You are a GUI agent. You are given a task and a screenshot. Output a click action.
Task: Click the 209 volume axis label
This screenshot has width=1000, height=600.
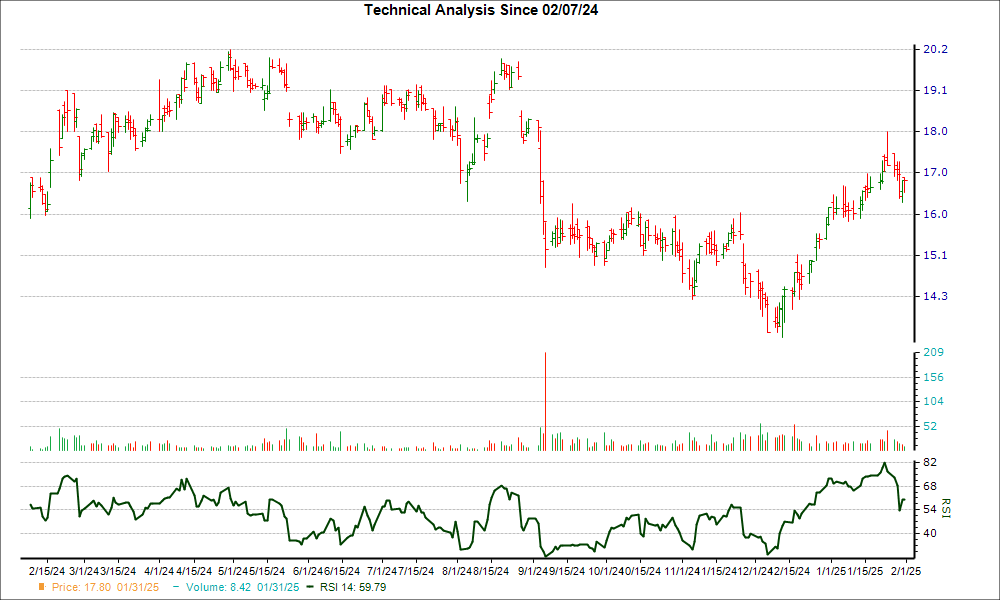[933, 353]
